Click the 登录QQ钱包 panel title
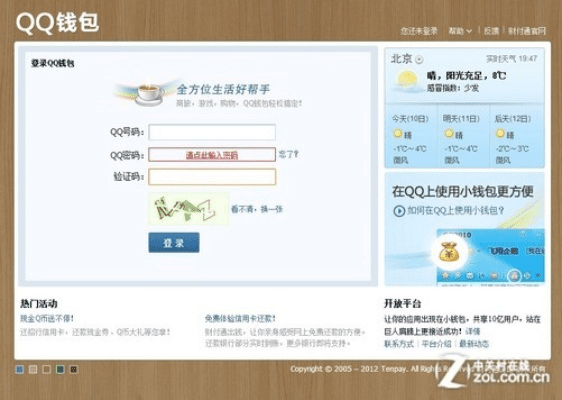562x400 pixels. (53, 63)
